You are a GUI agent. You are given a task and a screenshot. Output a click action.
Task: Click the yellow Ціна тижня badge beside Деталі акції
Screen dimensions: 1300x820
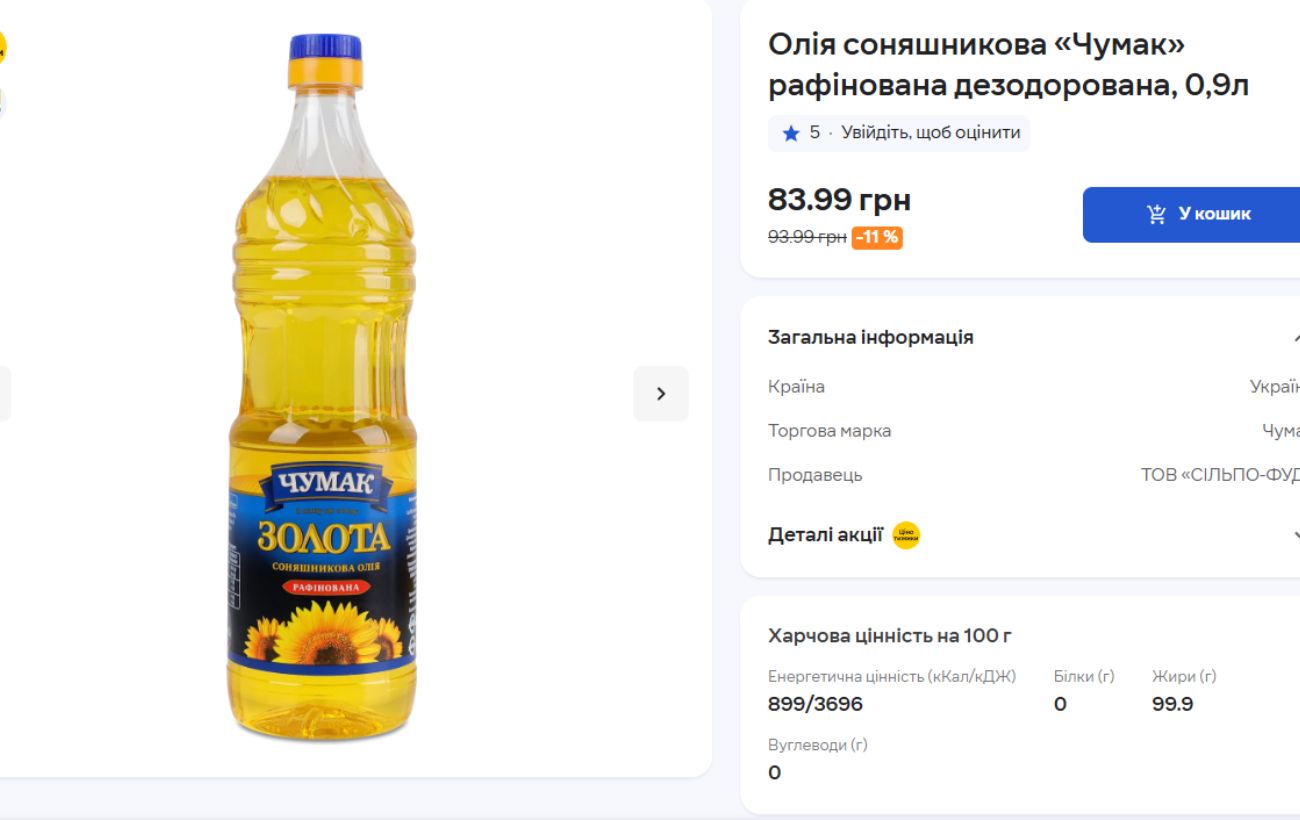907,534
